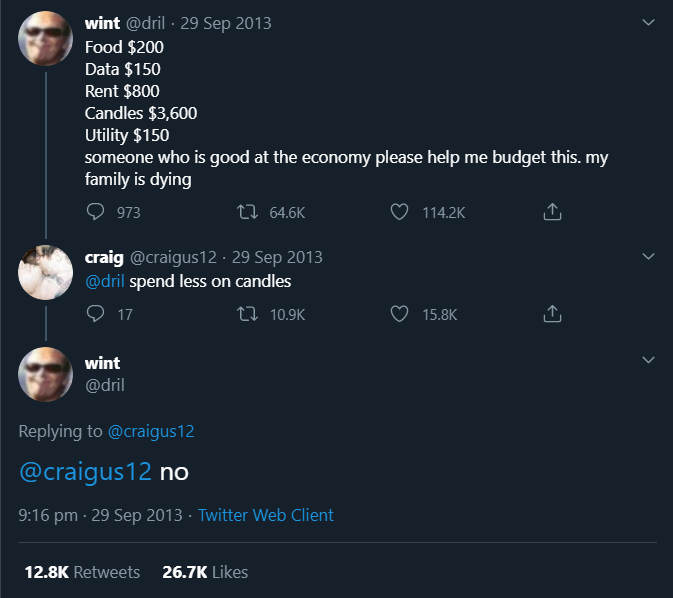Open craig's profile picture
Screen dimensions: 673x598
45,272
